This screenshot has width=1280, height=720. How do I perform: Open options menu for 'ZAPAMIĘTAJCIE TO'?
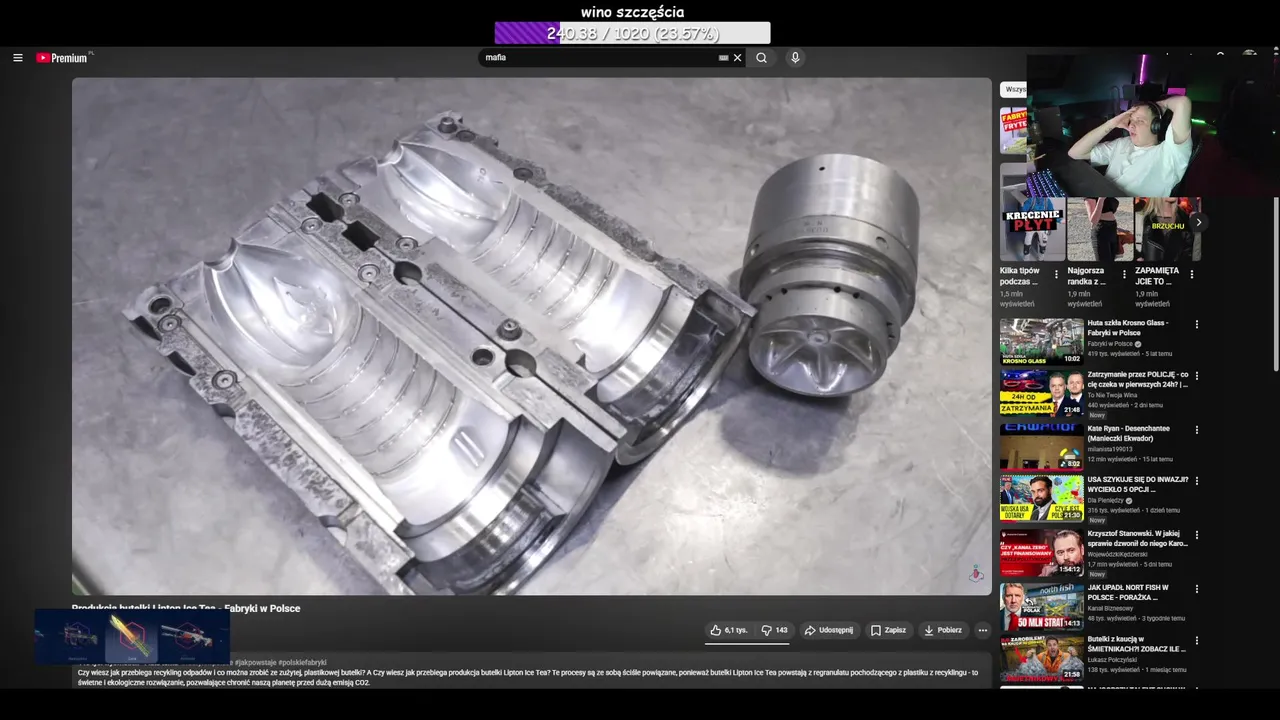[x=1192, y=274]
